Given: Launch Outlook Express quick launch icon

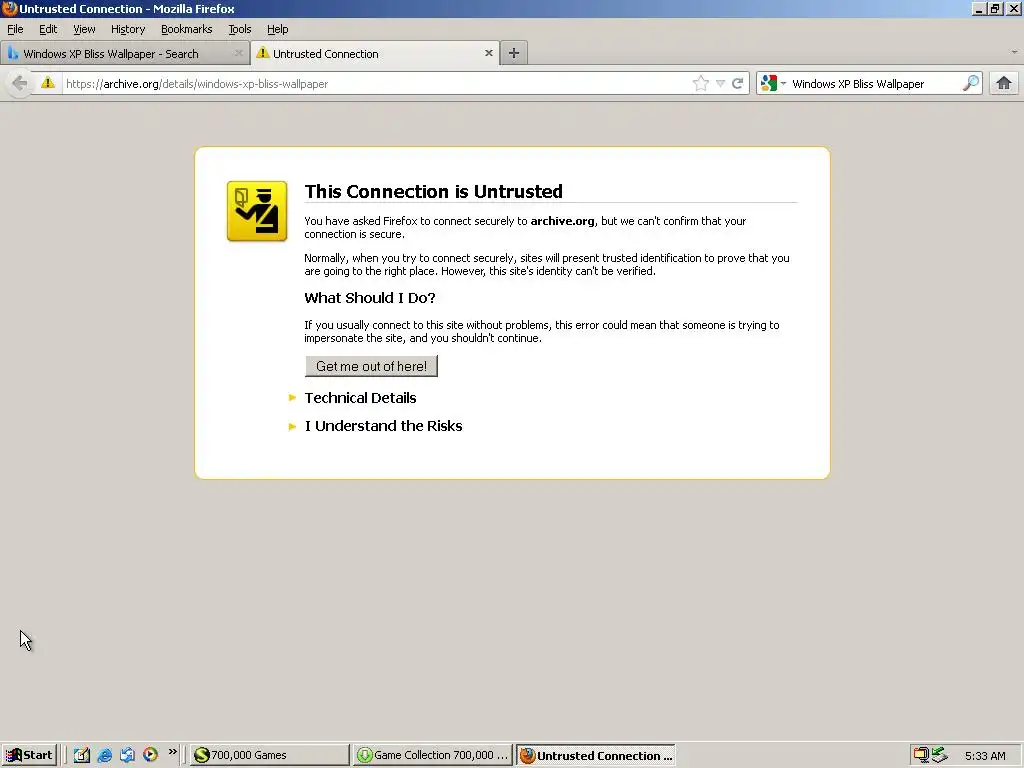Looking at the screenshot, I should coord(127,755).
